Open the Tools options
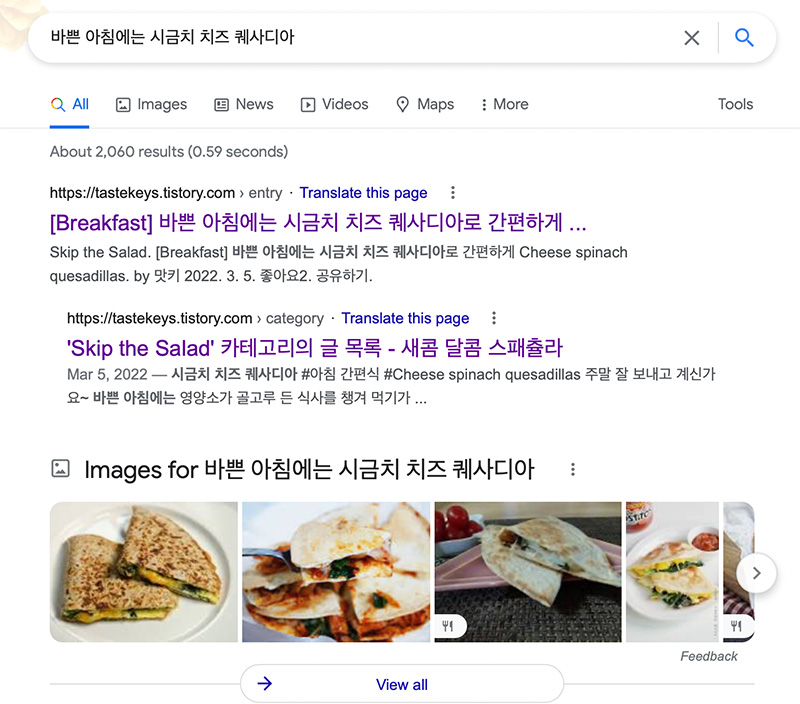This screenshot has width=800, height=704. pyautogui.click(x=735, y=104)
